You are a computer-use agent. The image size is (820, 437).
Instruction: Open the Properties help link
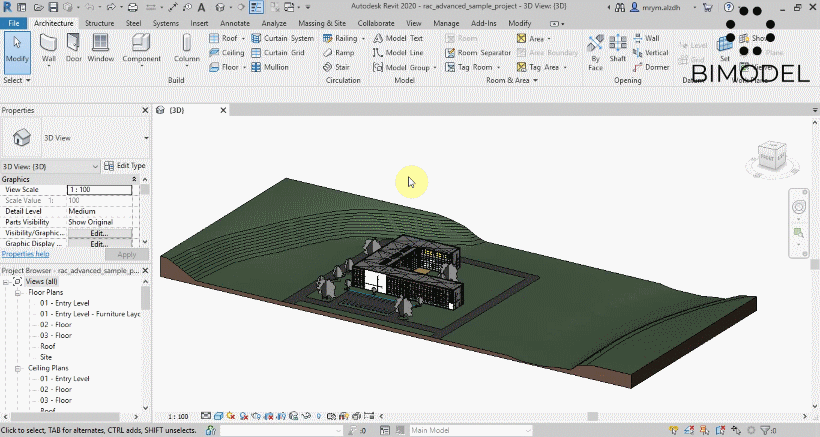point(25,254)
